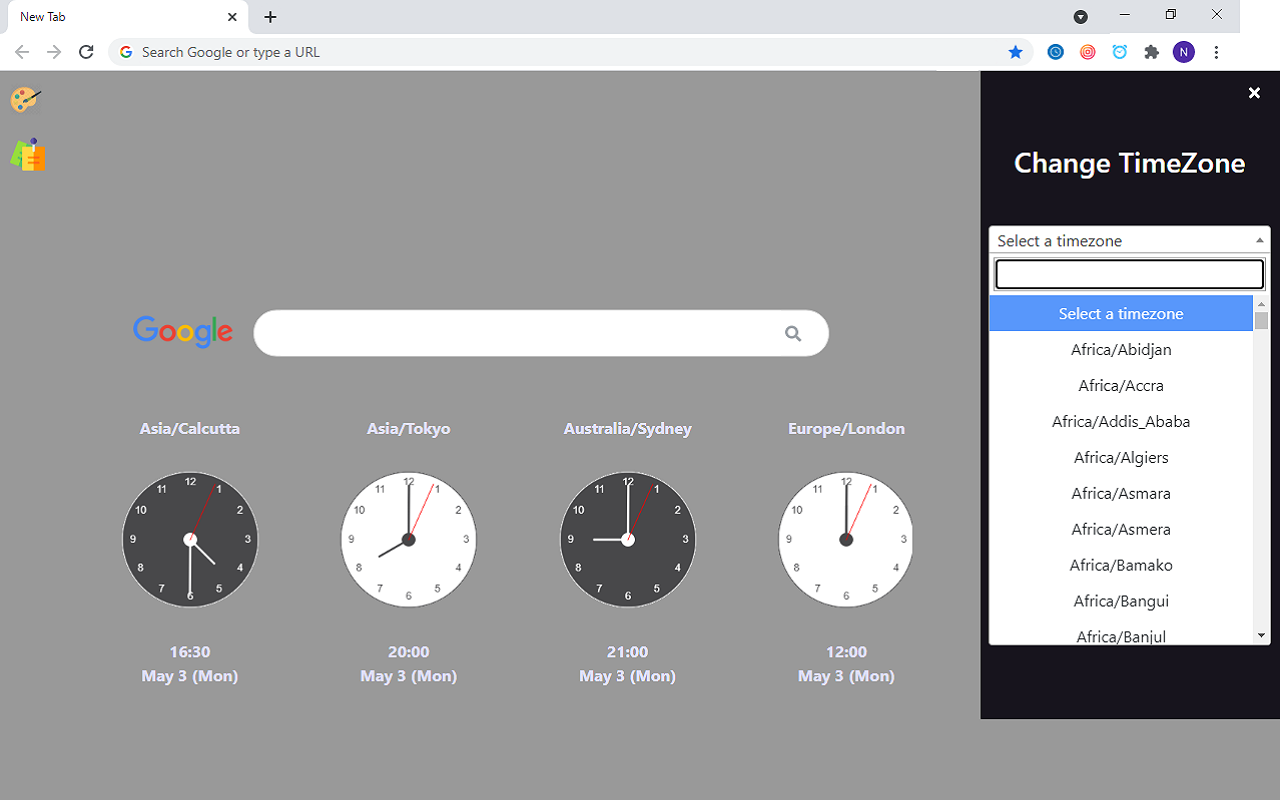
Task: Switch to the 'New Tab' tab
Action: [120, 16]
